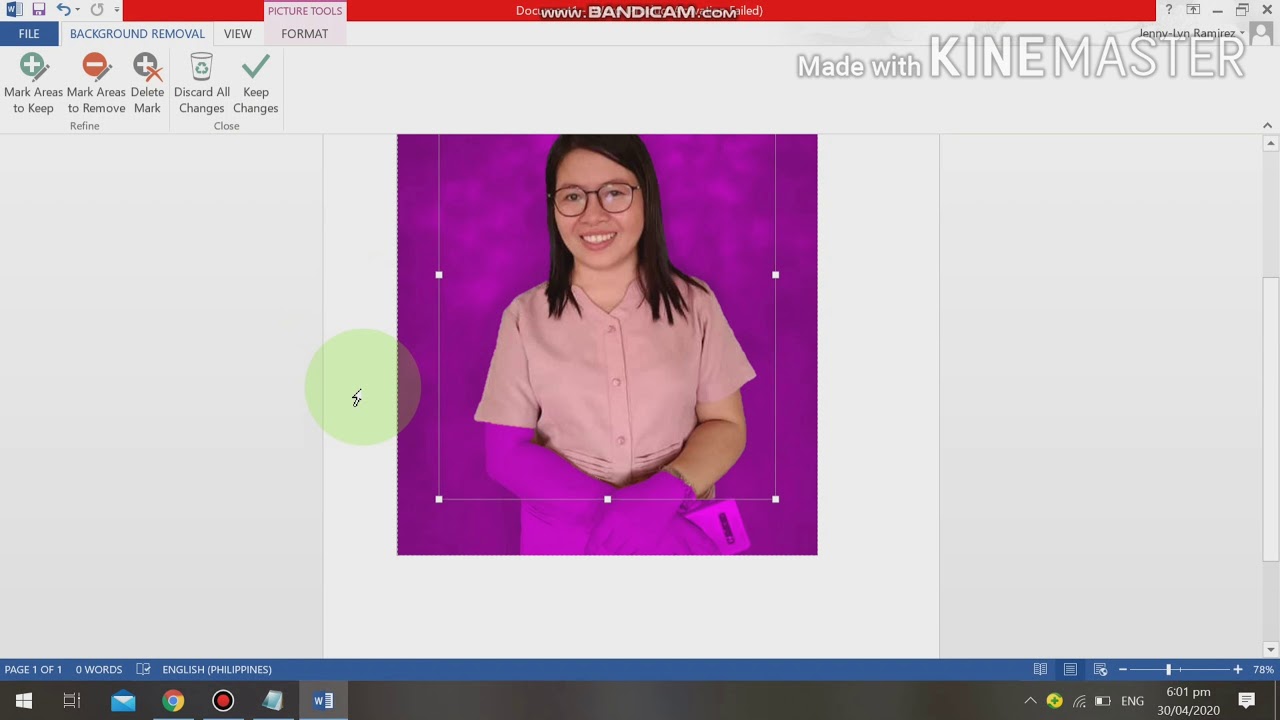Open Windows Start menu
The width and height of the screenshot is (1280, 720).
pos(24,701)
